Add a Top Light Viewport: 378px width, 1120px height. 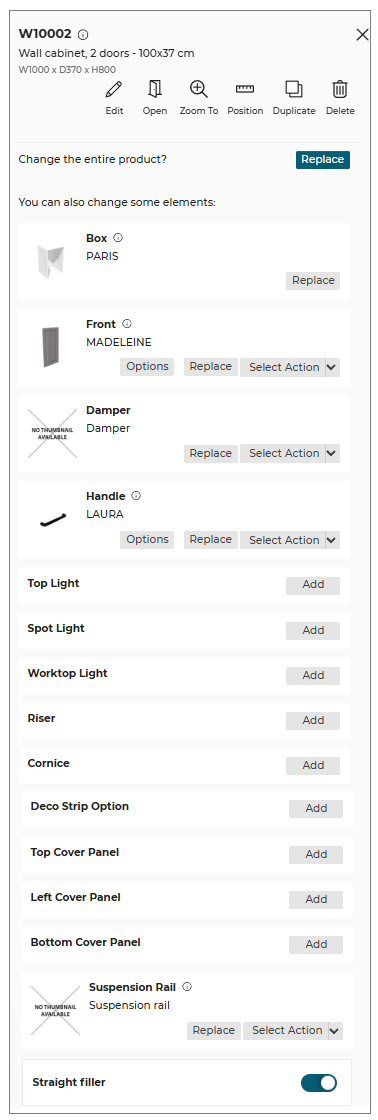point(313,584)
